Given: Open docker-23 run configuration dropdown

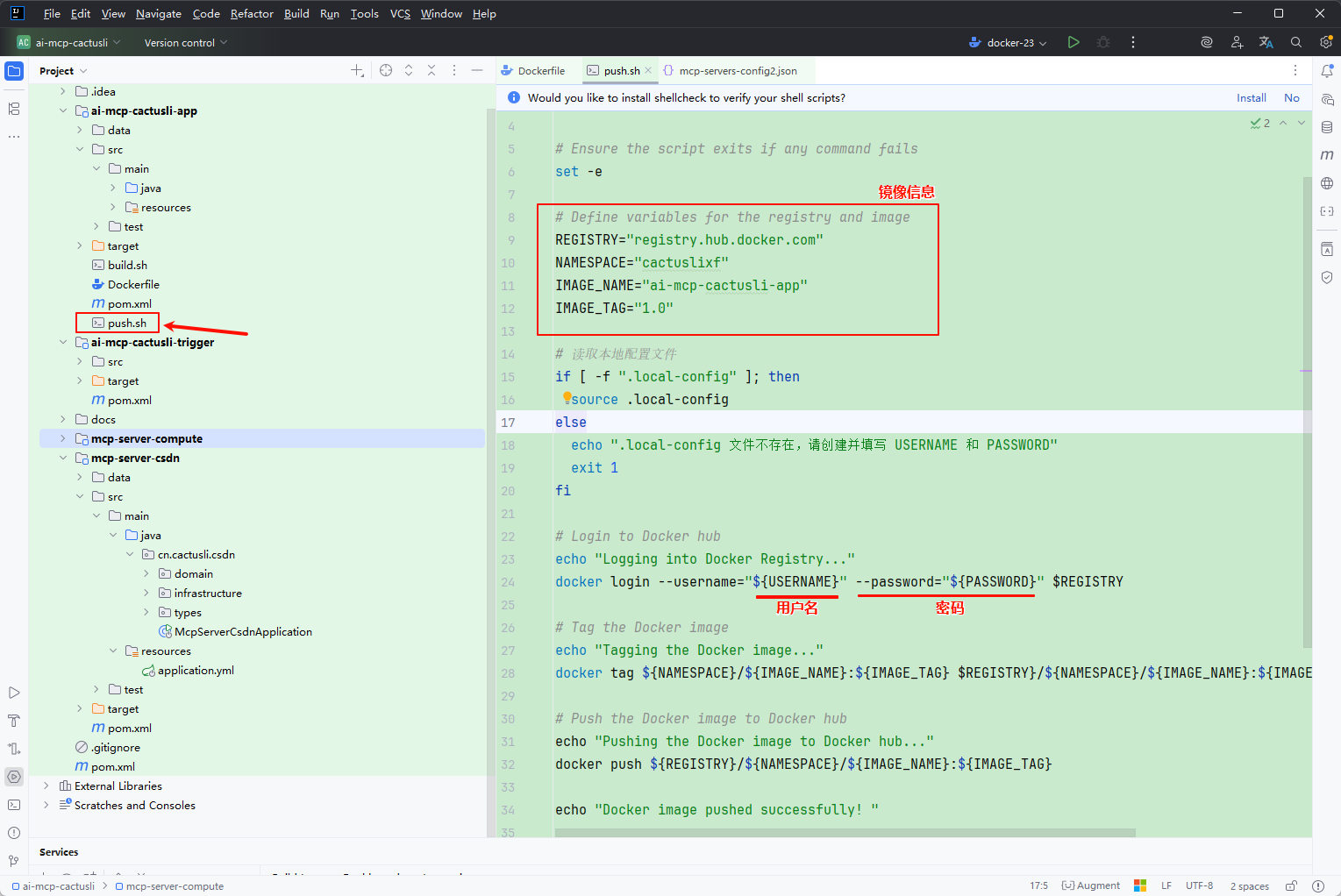Looking at the screenshot, I should pyautogui.click(x=1008, y=42).
